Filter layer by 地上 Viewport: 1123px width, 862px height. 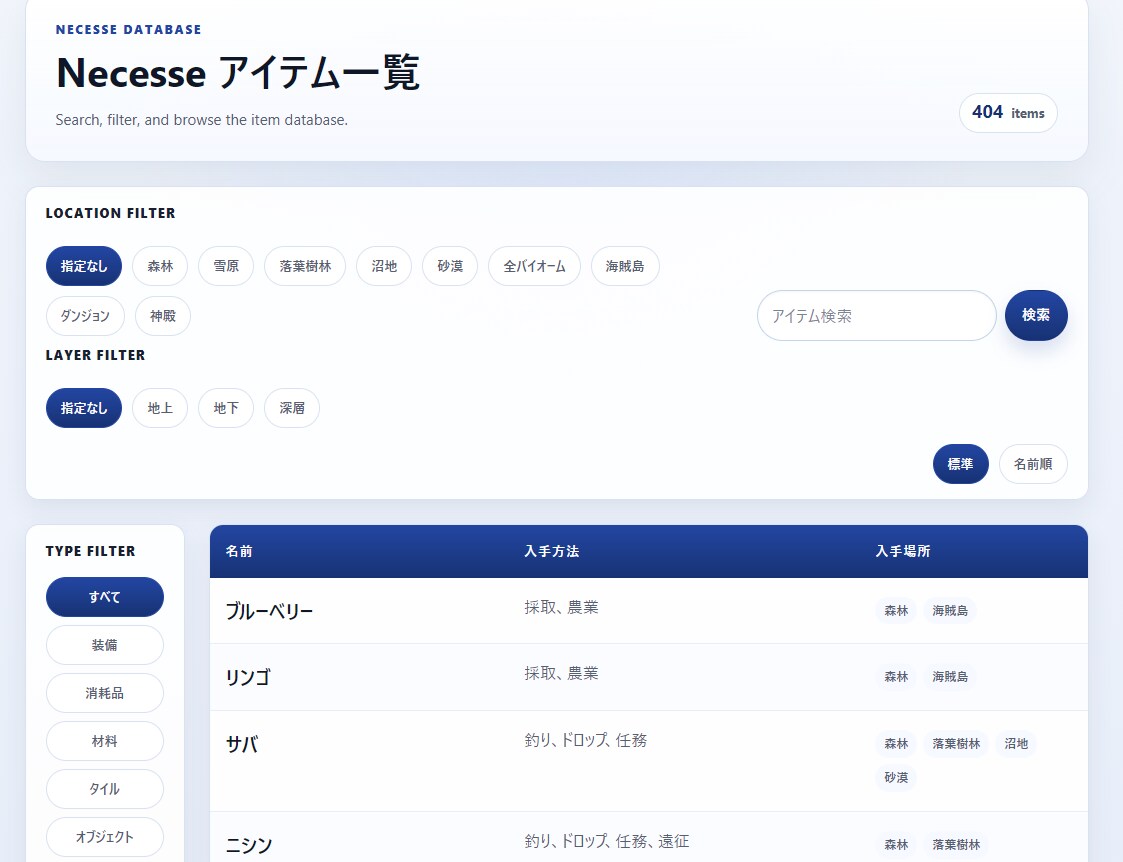pos(160,408)
